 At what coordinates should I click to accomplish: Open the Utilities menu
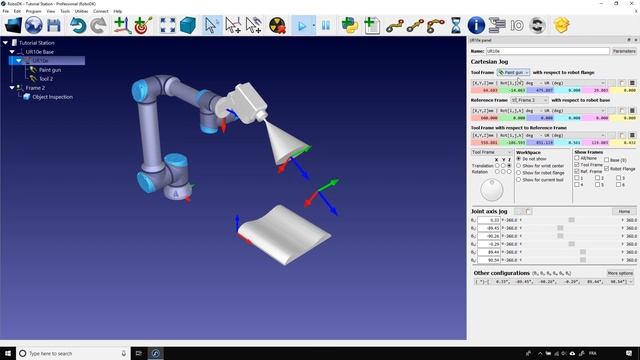tap(82, 11)
